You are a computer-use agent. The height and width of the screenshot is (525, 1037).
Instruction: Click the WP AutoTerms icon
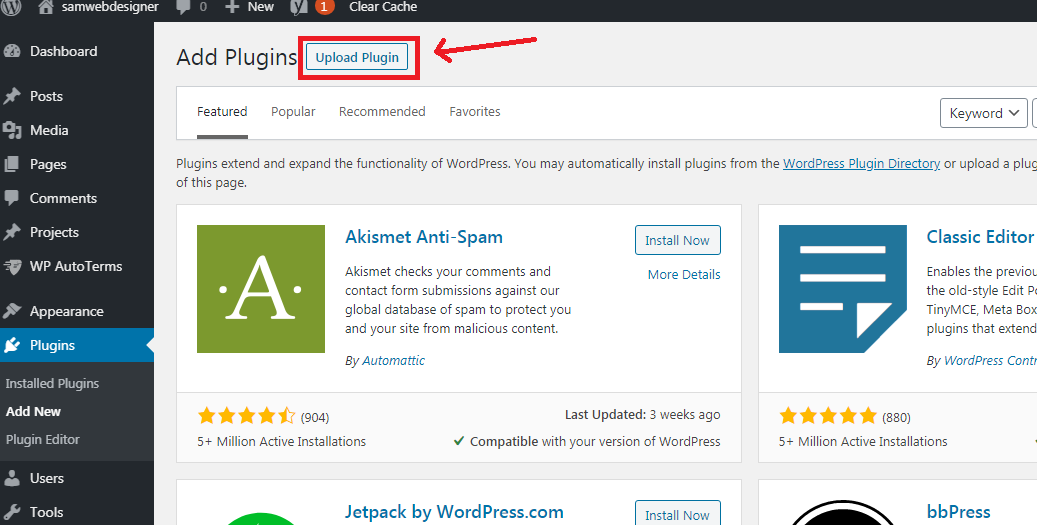12,266
